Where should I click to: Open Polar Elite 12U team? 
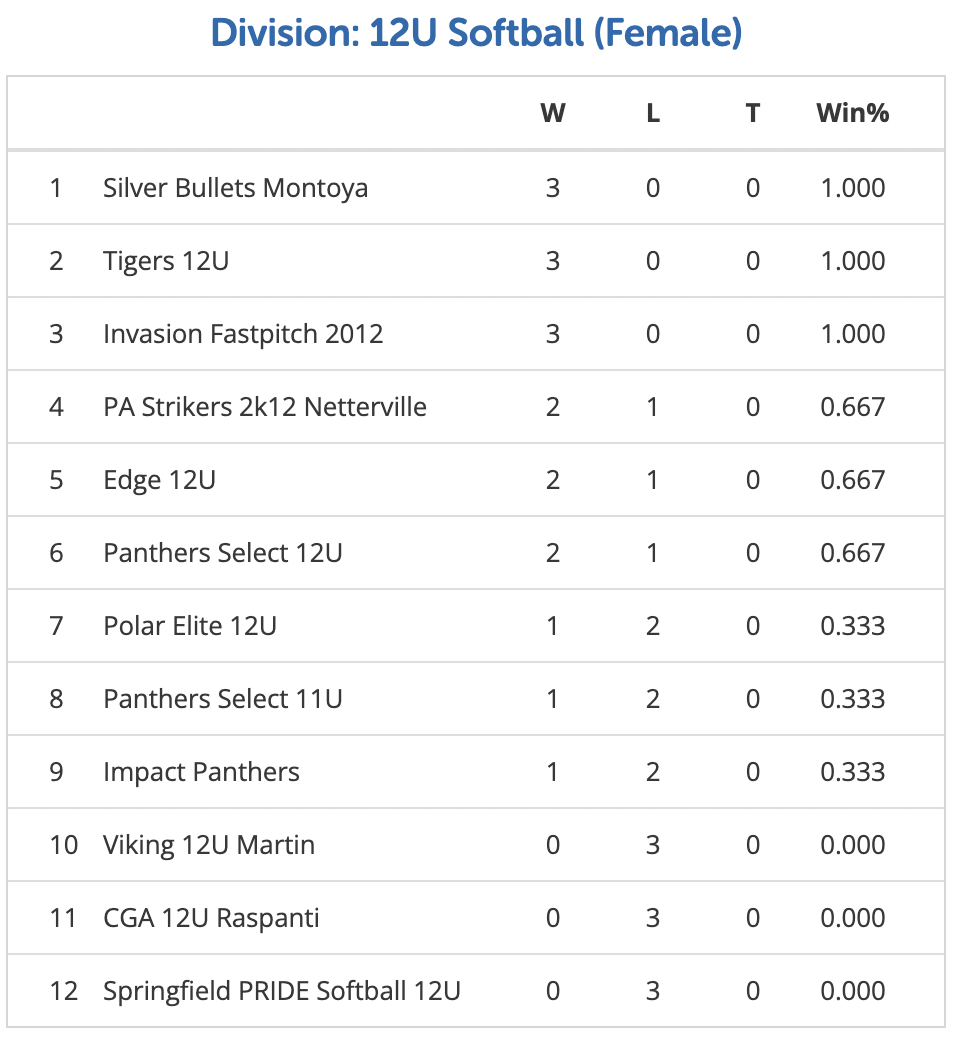click(190, 626)
